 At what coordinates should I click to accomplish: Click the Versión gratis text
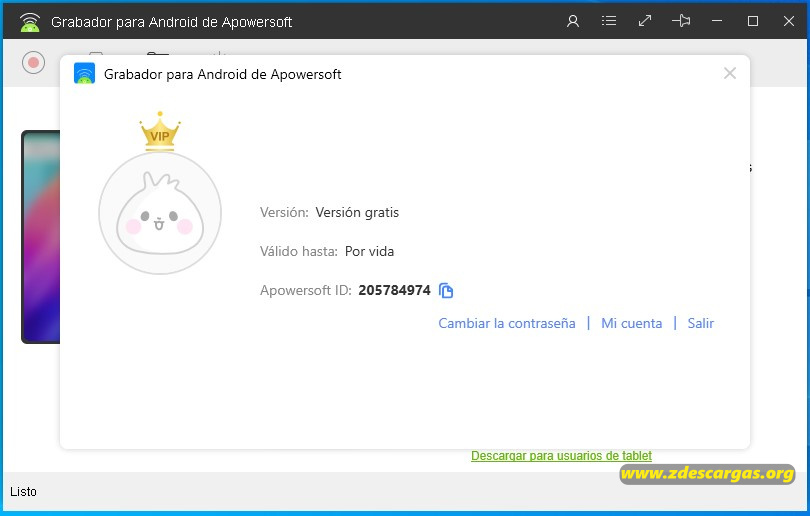point(357,212)
